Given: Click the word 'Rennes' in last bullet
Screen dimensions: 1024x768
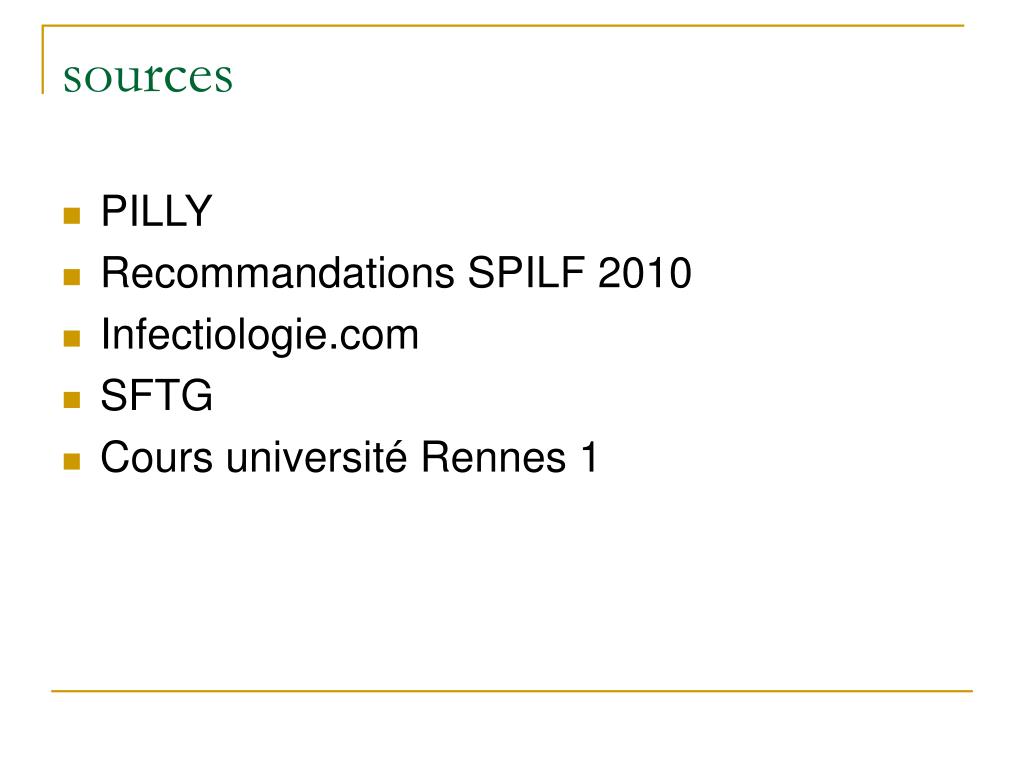Looking at the screenshot, I should pos(493,457).
